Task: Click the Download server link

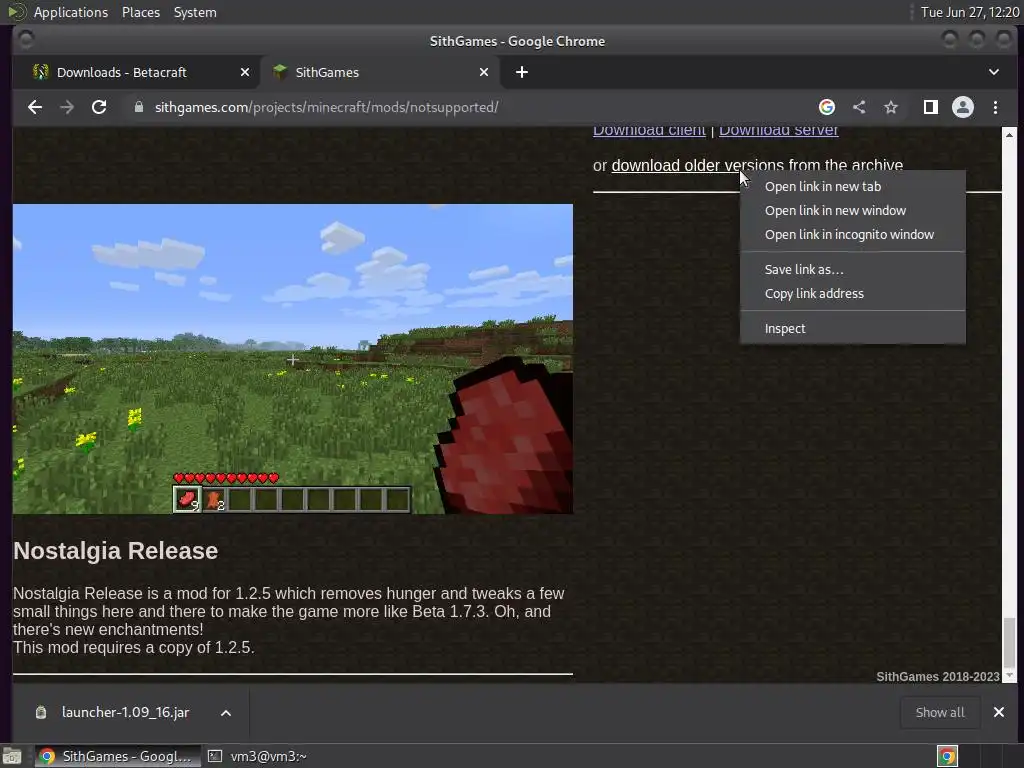Action: tap(778, 131)
